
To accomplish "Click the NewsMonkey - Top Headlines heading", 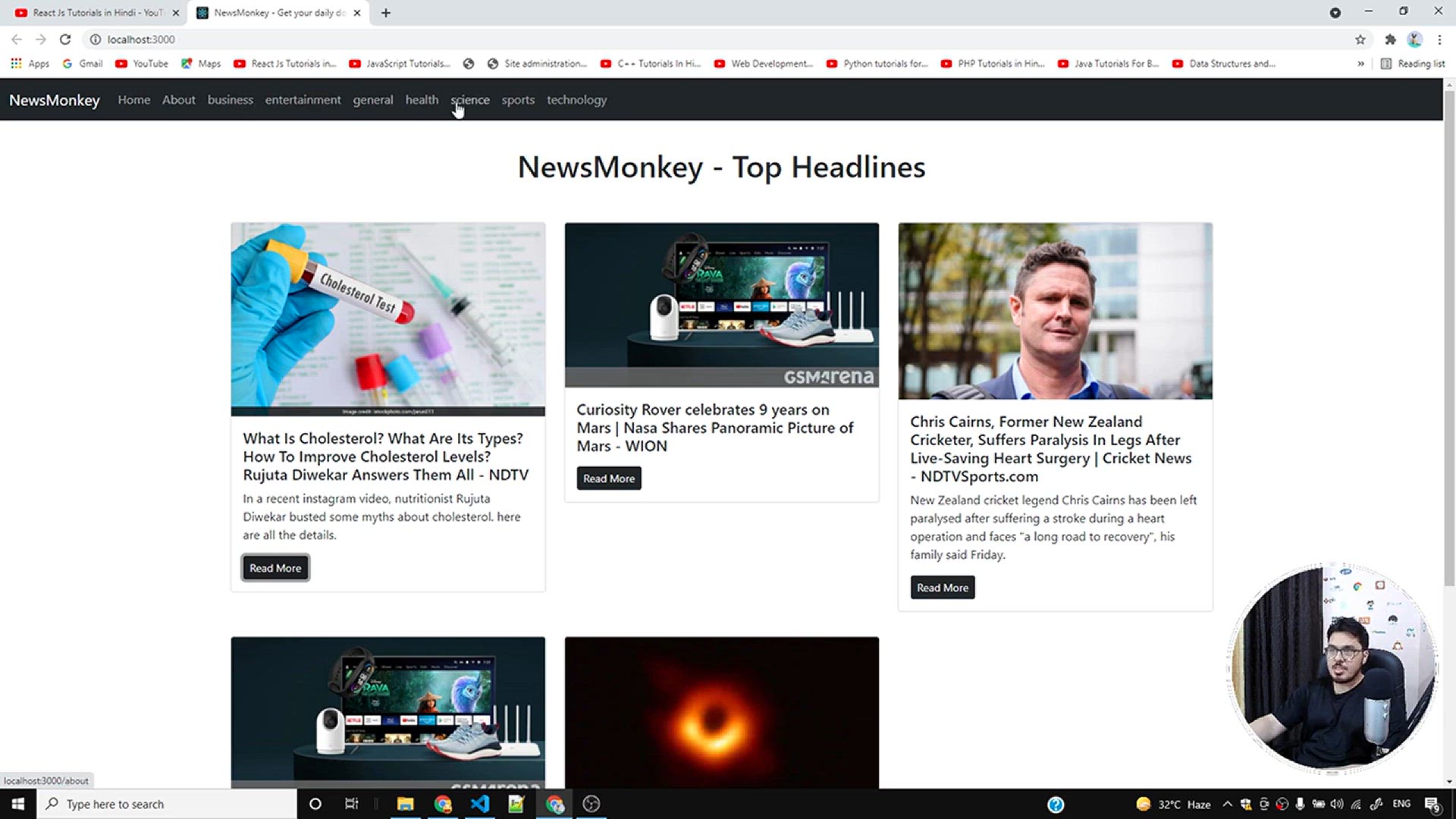I will [x=721, y=167].
